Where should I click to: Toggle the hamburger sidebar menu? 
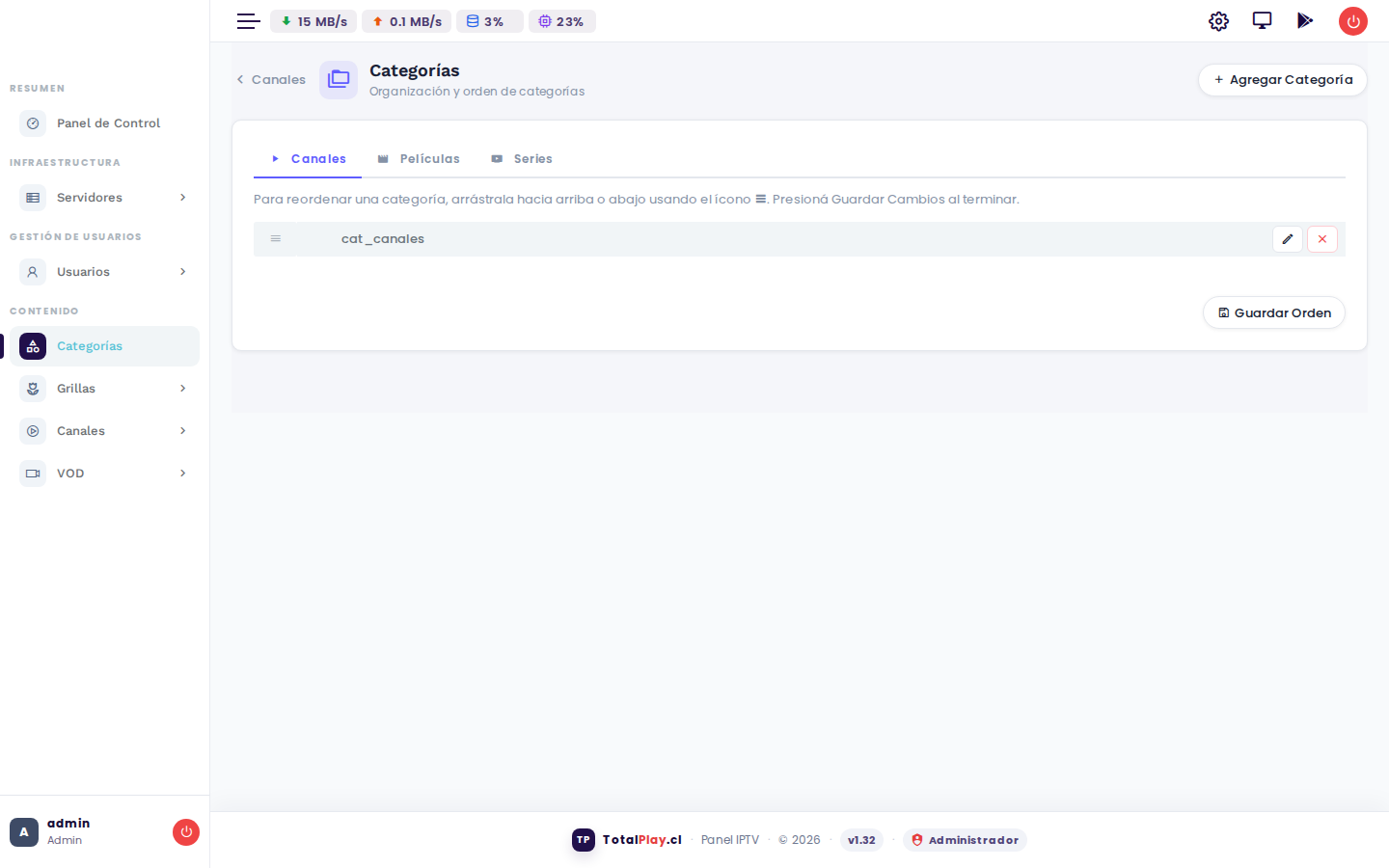coord(249,21)
